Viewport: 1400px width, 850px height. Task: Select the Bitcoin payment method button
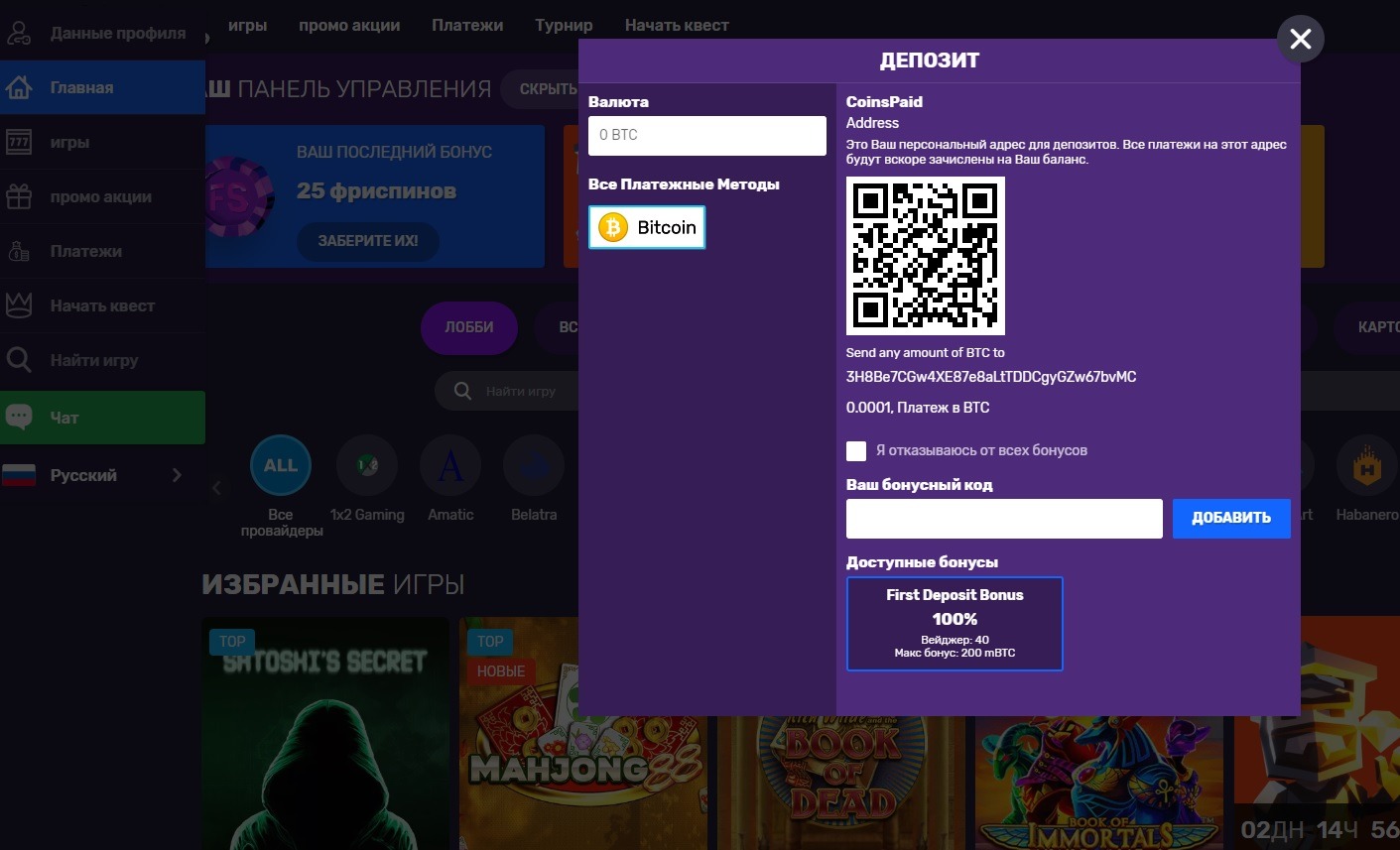(x=647, y=227)
